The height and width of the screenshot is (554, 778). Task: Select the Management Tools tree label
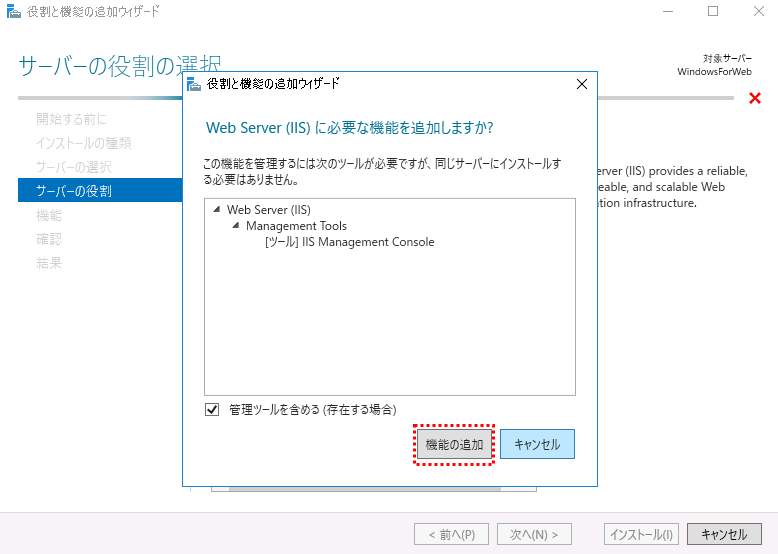click(x=296, y=226)
